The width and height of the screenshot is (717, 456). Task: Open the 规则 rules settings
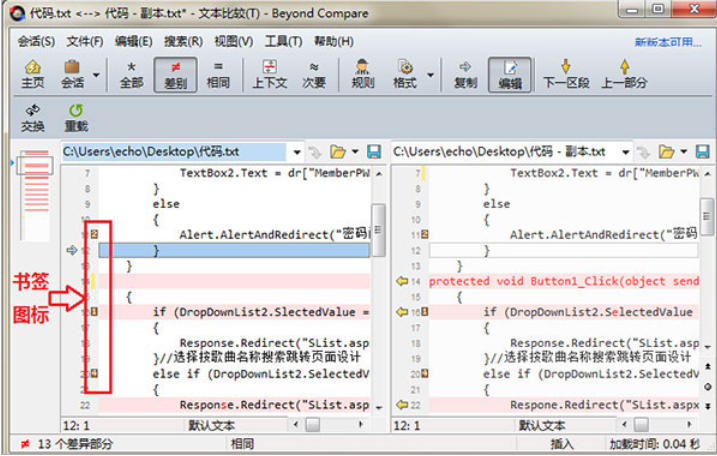pyautogui.click(x=363, y=74)
